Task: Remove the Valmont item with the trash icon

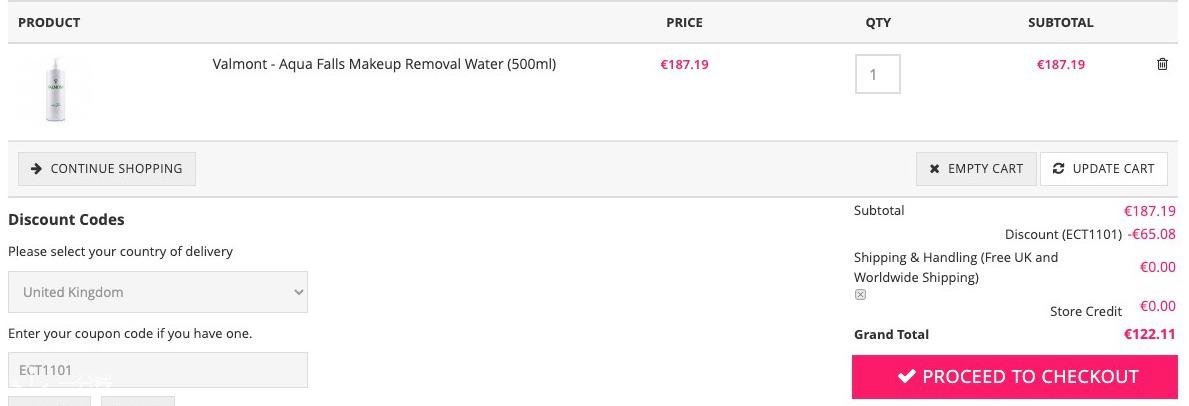Action: click(1162, 65)
